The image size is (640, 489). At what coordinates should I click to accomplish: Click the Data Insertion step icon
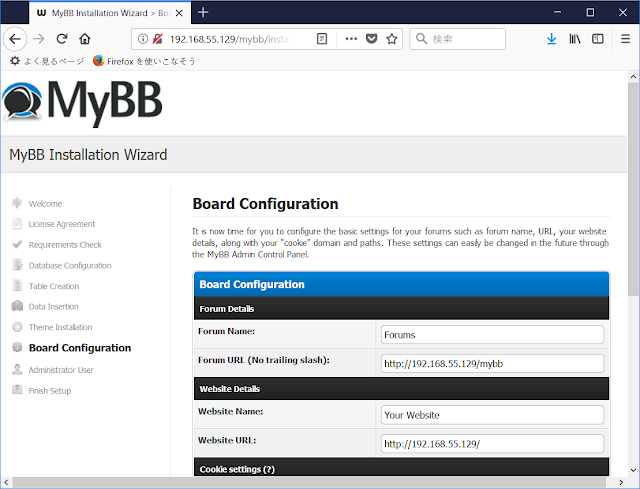[17, 306]
